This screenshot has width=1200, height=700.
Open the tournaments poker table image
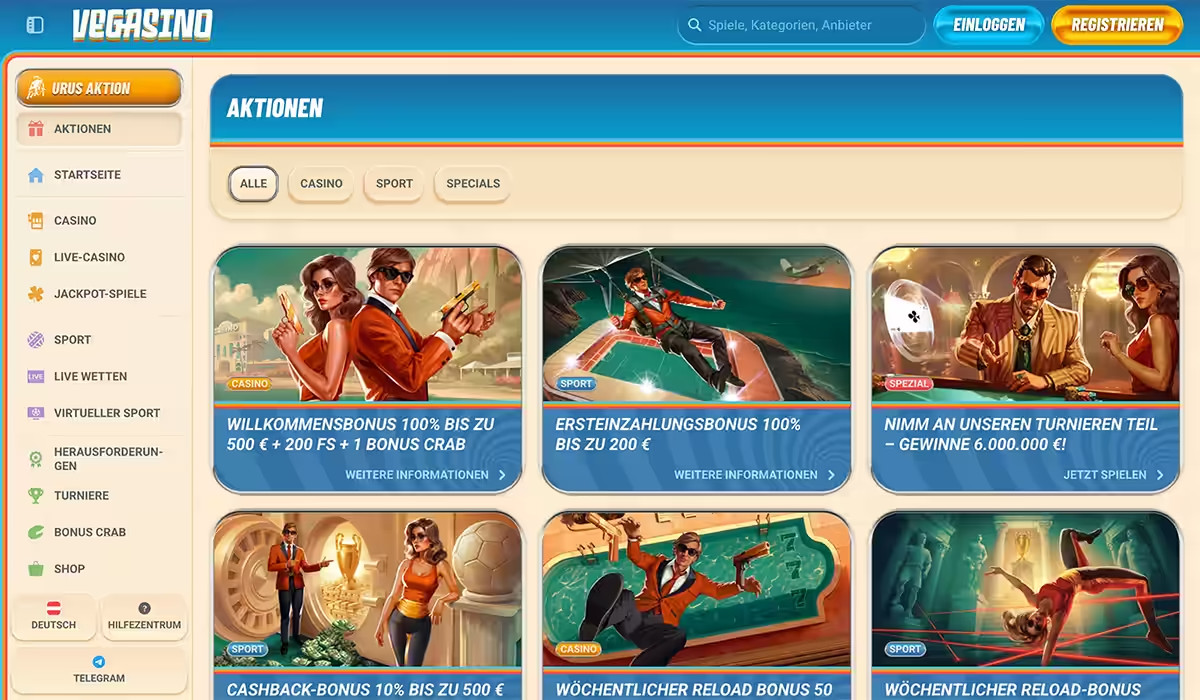1026,324
